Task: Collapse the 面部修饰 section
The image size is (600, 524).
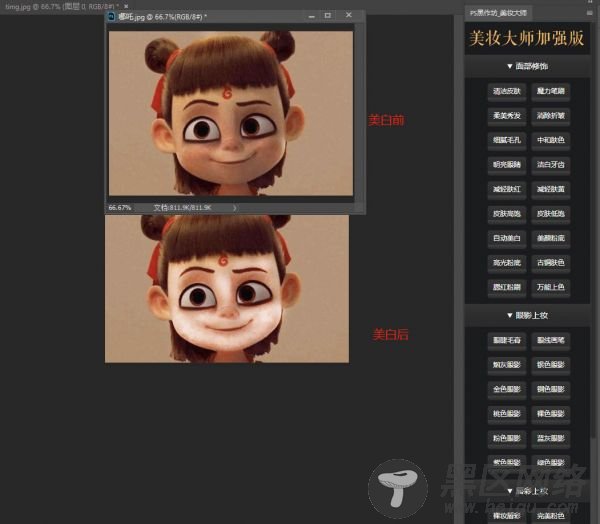Action: 528,66
